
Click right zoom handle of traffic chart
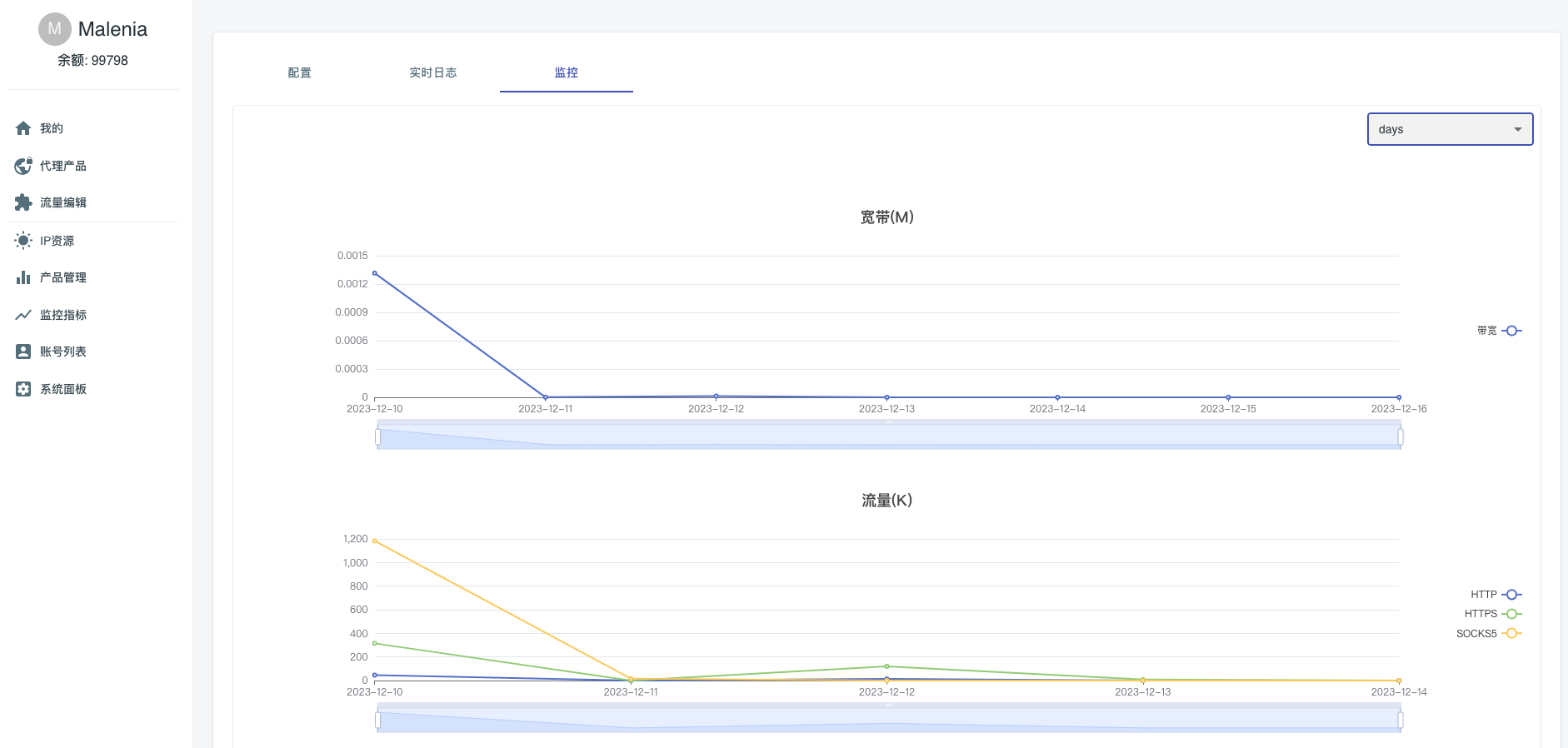point(1400,720)
